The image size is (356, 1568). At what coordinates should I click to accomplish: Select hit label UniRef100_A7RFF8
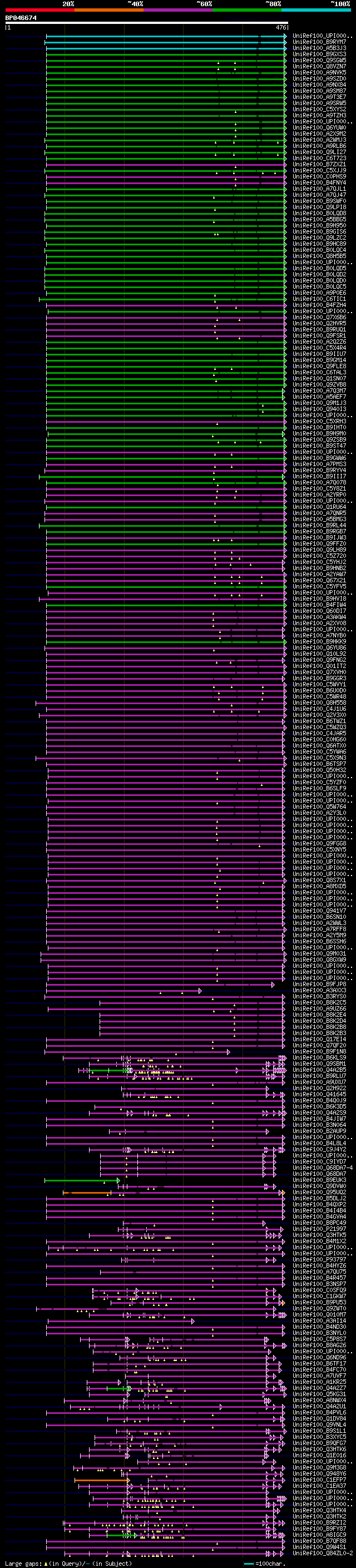(x=319, y=929)
